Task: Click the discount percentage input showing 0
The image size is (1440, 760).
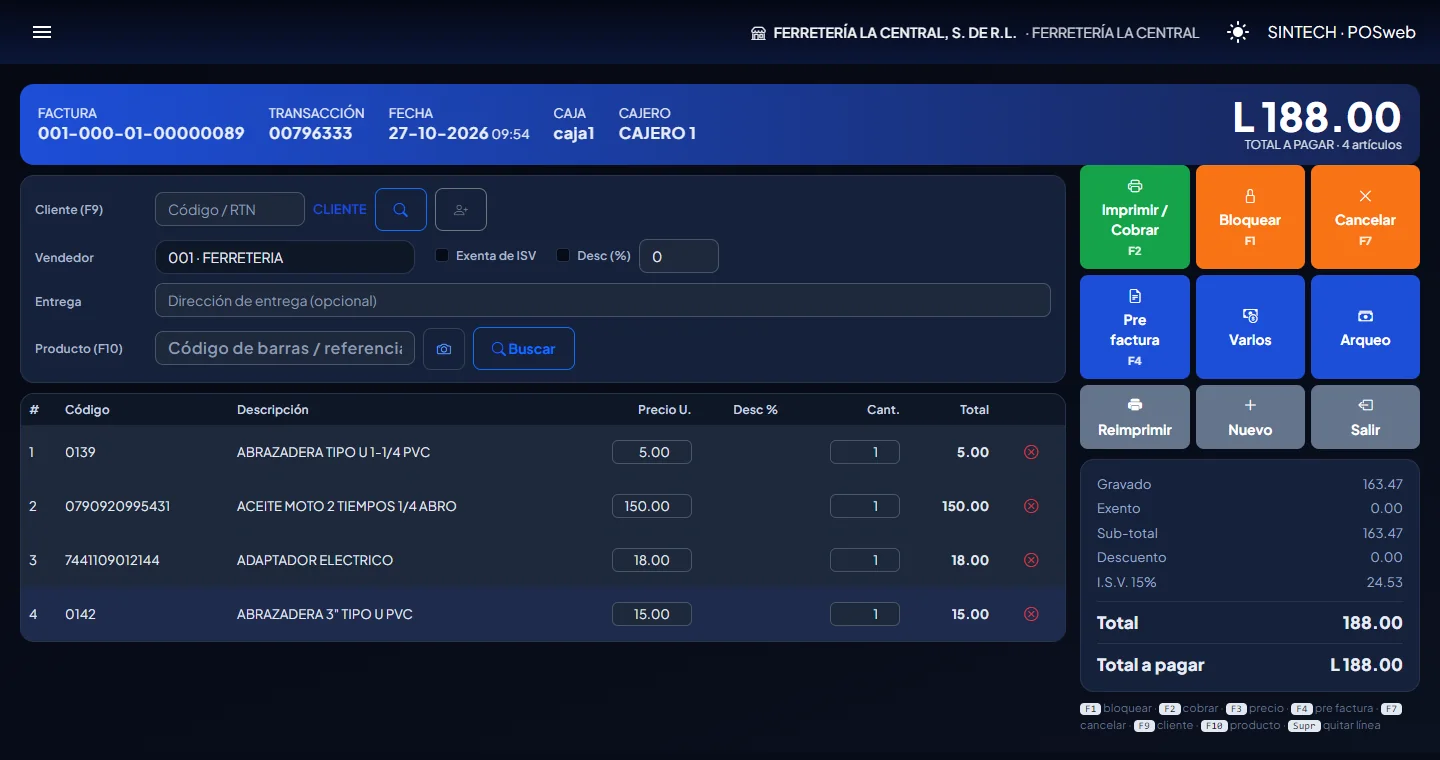Action: (x=679, y=257)
